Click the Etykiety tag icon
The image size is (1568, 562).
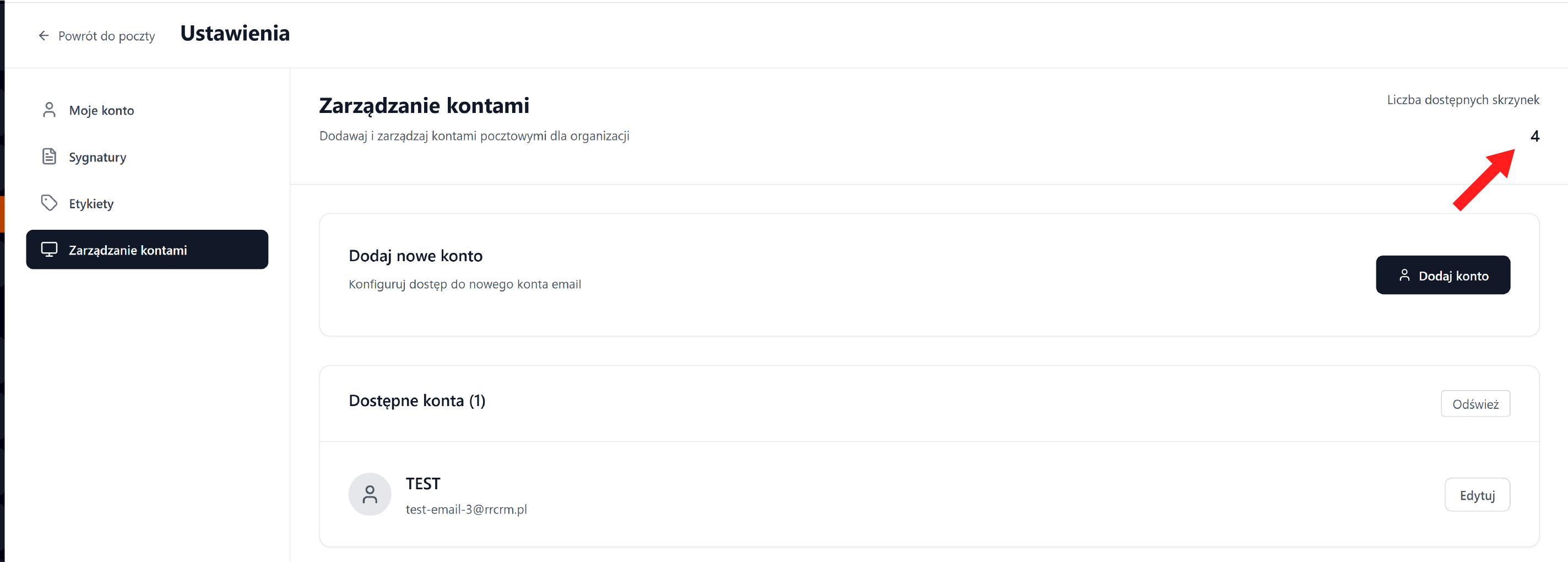click(x=50, y=203)
